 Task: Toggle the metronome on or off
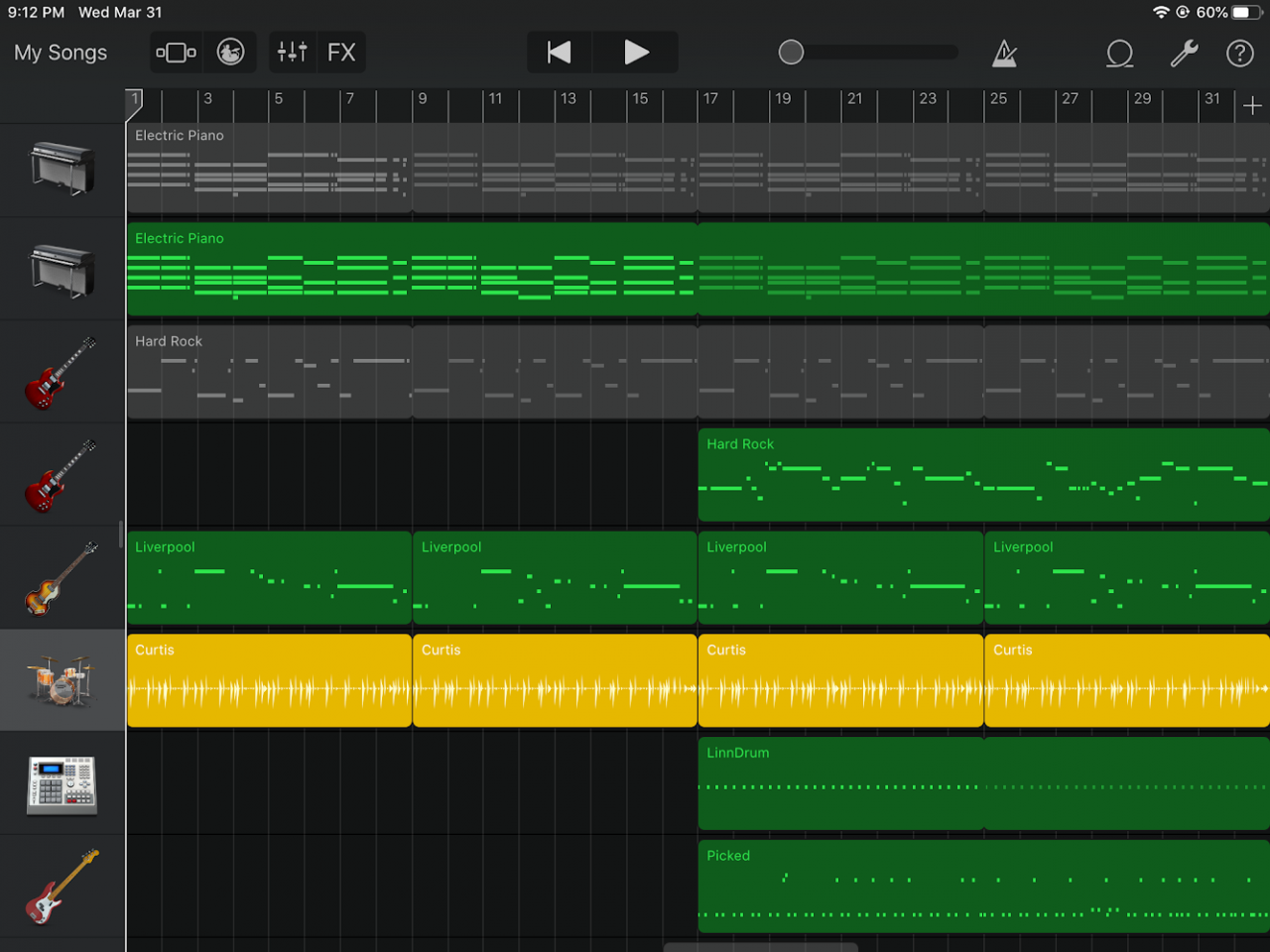click(x=1004, y=54)
